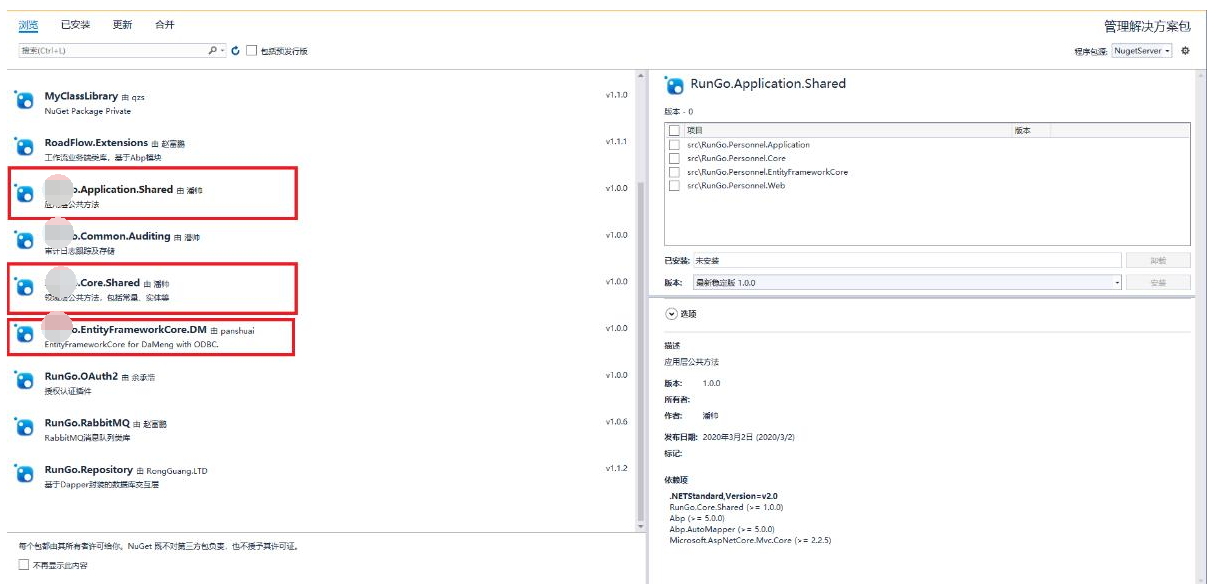Click the RunGo.OAuth2 package icon
Image resolution: width=1215 pixels, height=588 pixels.
click(x=24, y=380)
